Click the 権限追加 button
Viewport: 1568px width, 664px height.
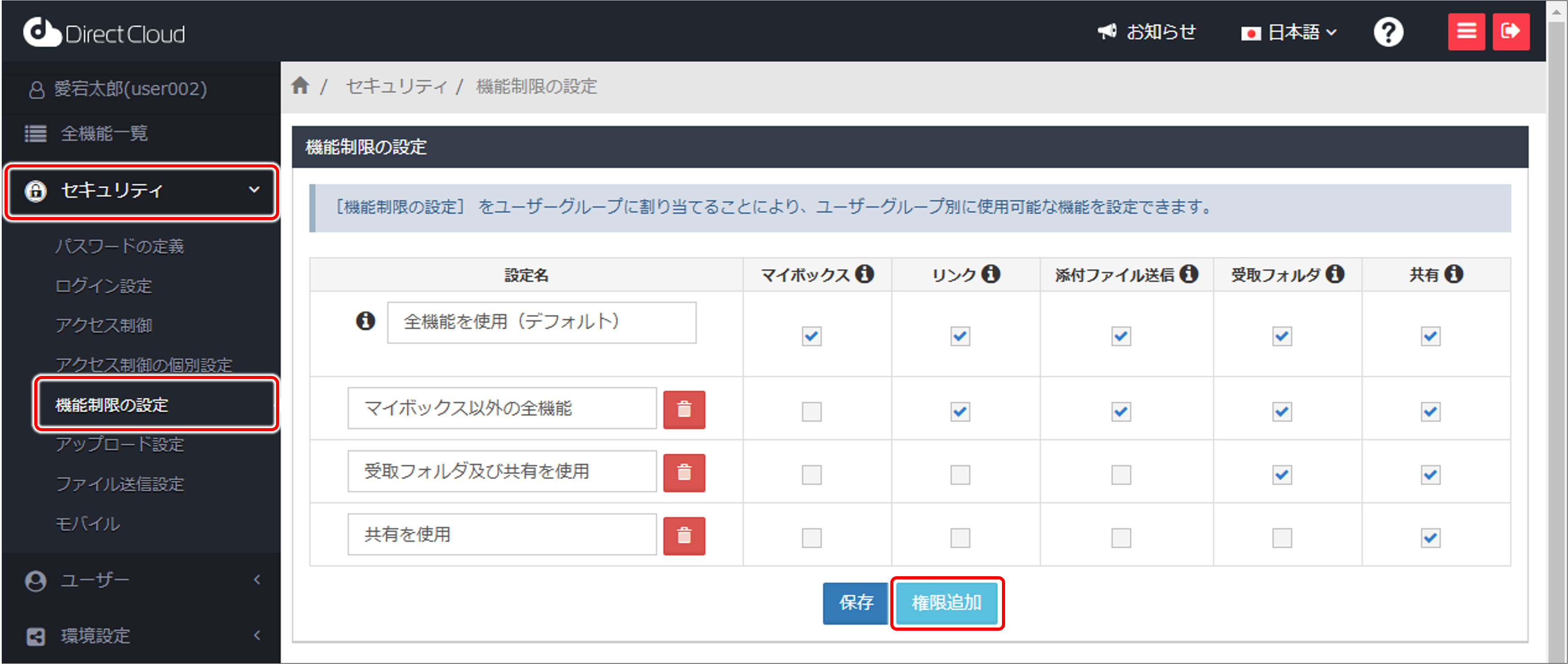click(x=947, y=603)
